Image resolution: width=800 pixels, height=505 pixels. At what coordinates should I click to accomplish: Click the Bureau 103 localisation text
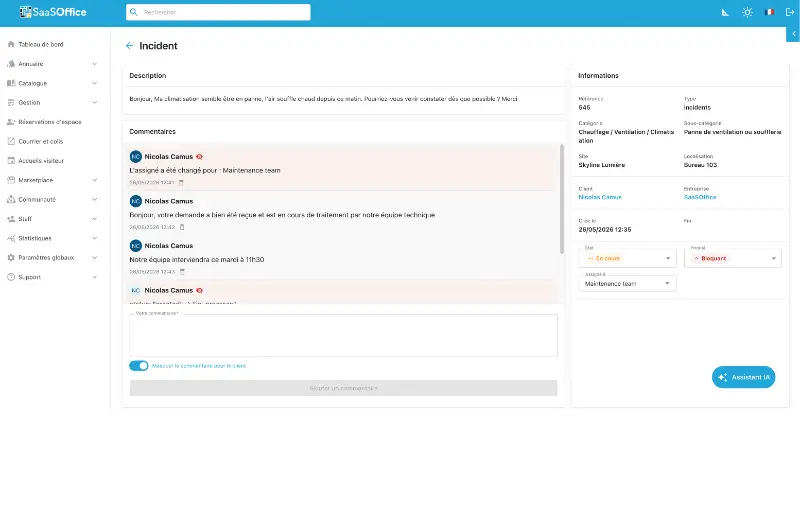(x=701, y=165)
